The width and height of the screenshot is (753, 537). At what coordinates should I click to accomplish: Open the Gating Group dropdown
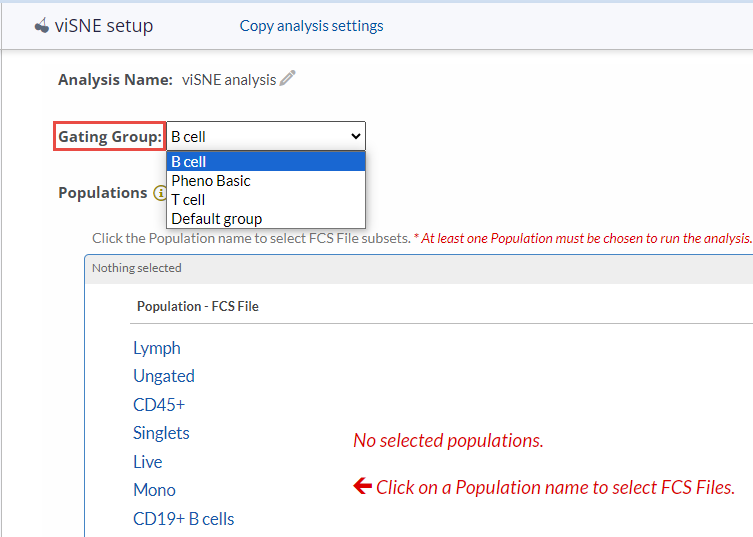tap(265, 136)
